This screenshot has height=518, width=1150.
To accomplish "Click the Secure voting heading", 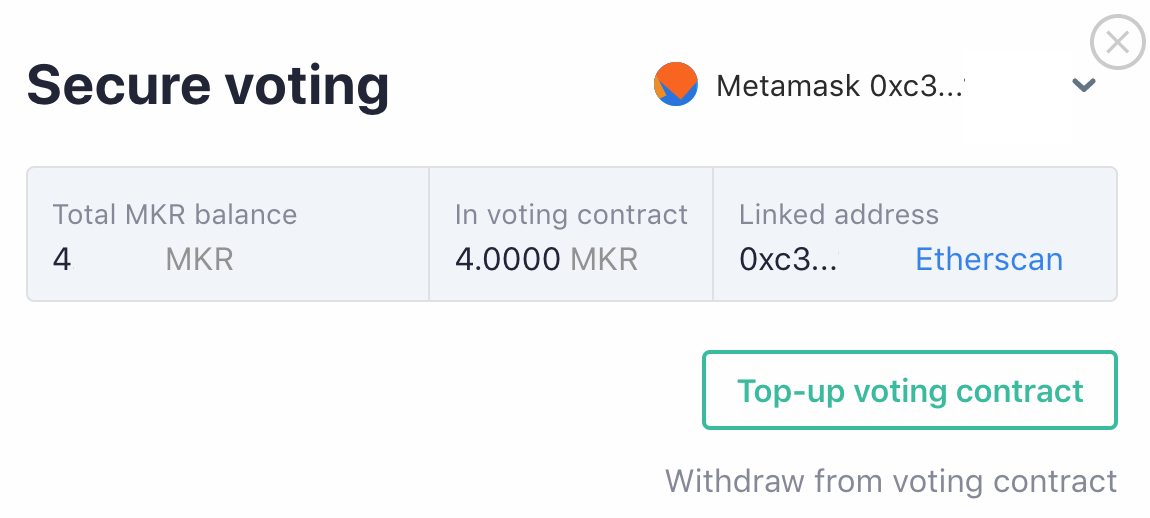I will pos(207,84).
